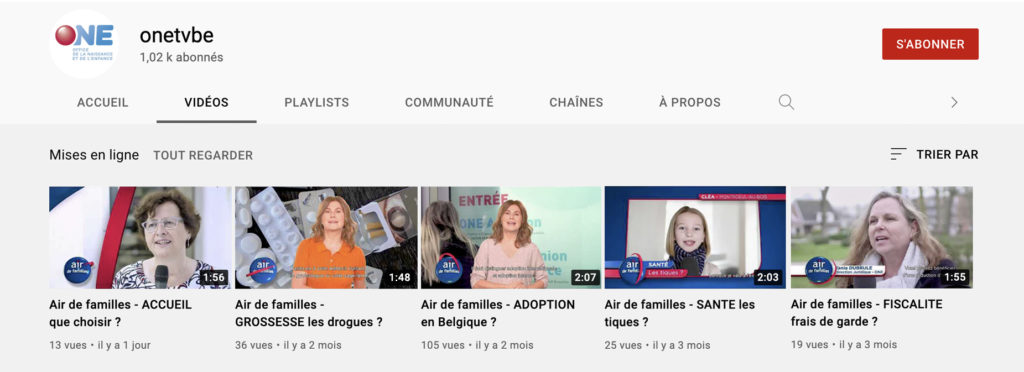Click '19 vues • il y a 3 mois'
This screenshot has width=1024, height=372.
(844, 345)
